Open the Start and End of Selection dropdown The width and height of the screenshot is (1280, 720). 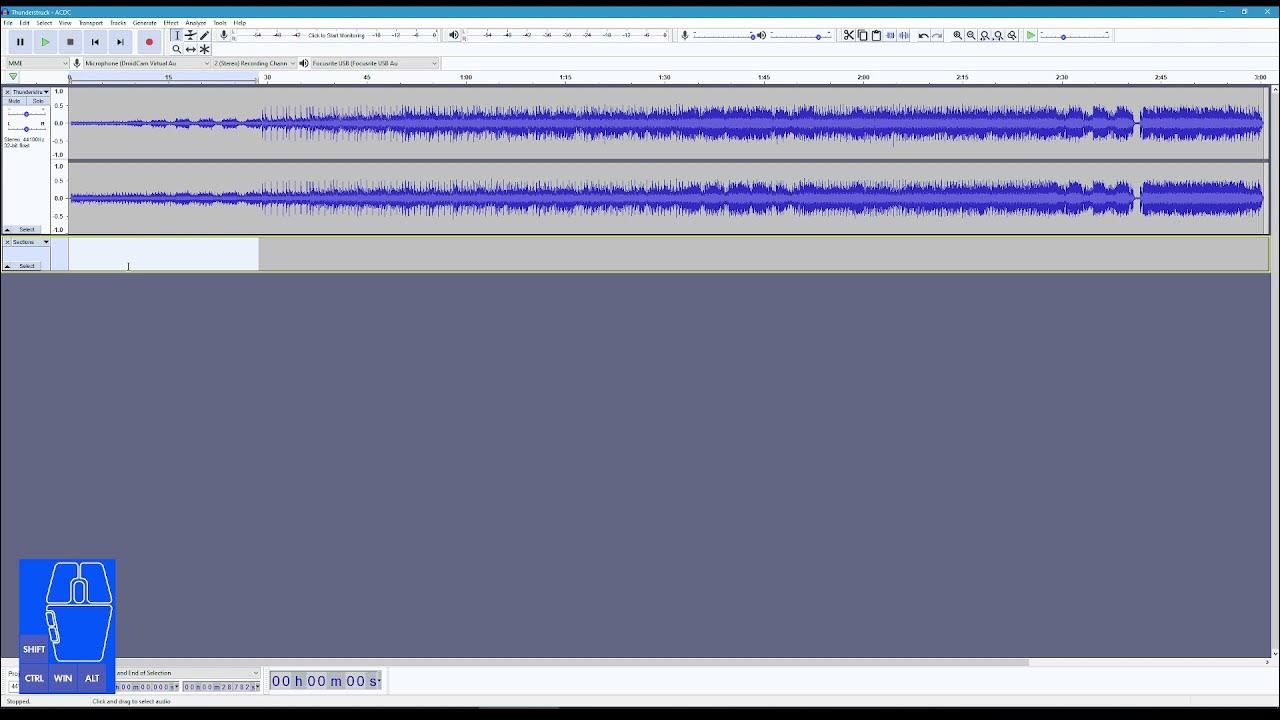coord(185,673)
